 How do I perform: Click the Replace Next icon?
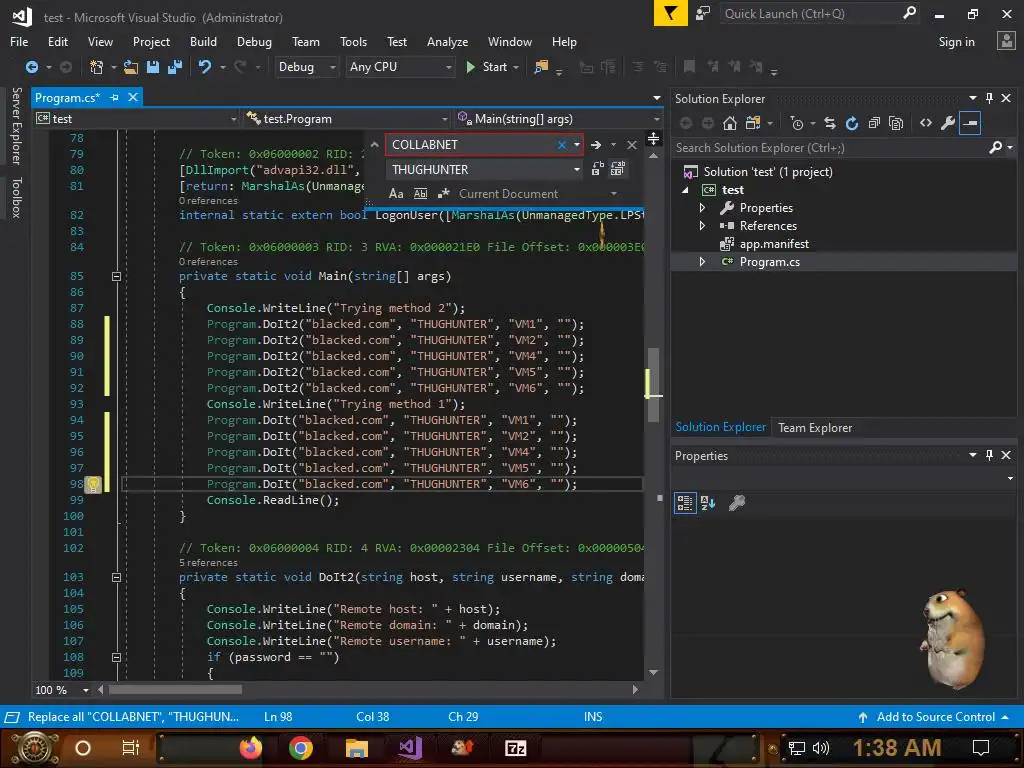(x=596, y=169)
